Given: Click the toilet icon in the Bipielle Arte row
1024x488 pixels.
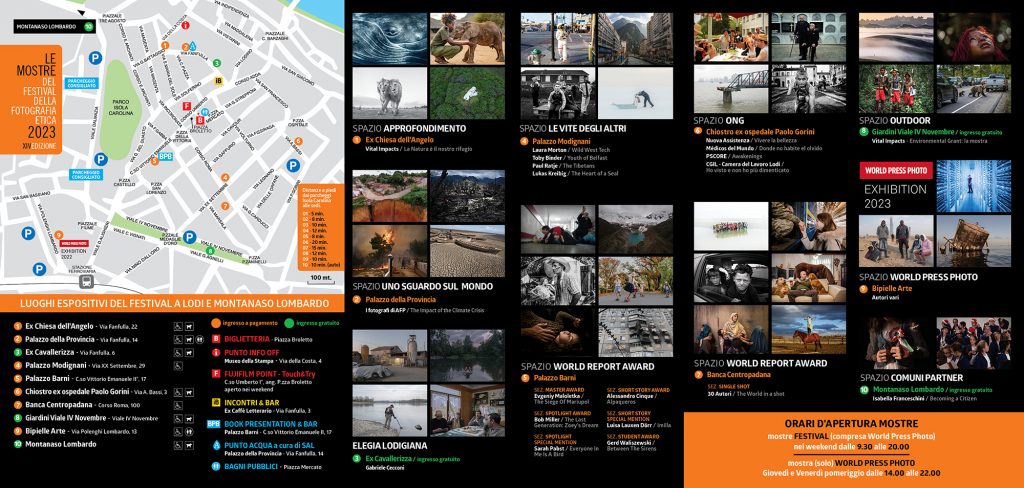Looking at the screenshot, I should [189, 431].
